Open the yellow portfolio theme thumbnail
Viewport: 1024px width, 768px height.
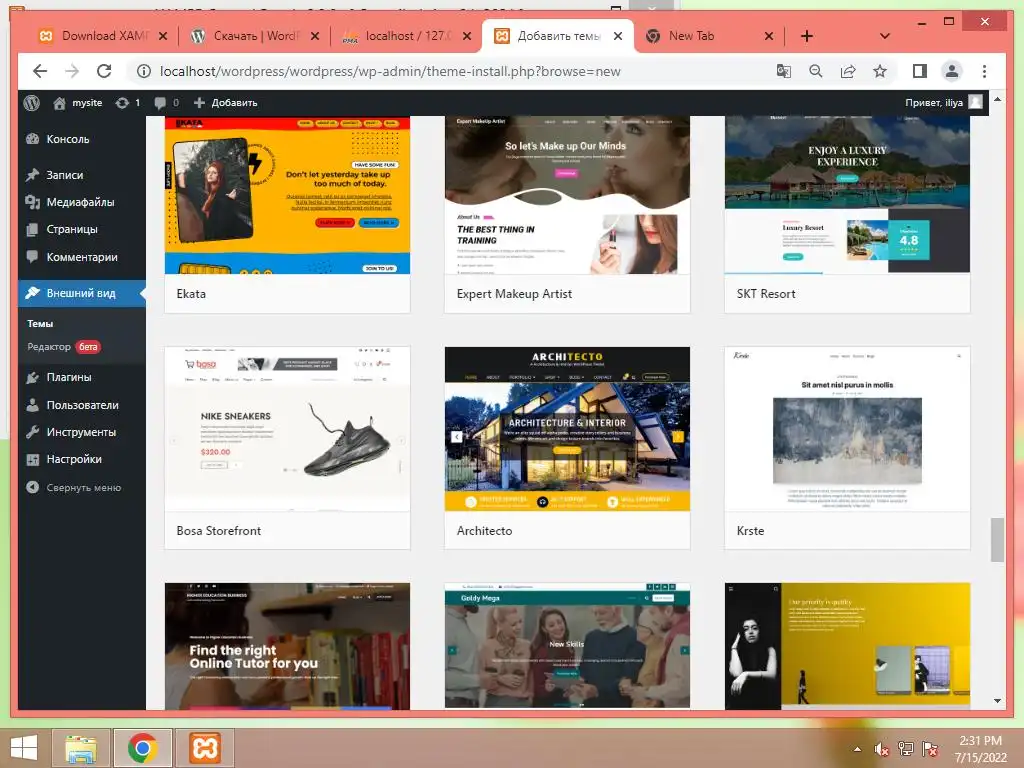(847, 647)
